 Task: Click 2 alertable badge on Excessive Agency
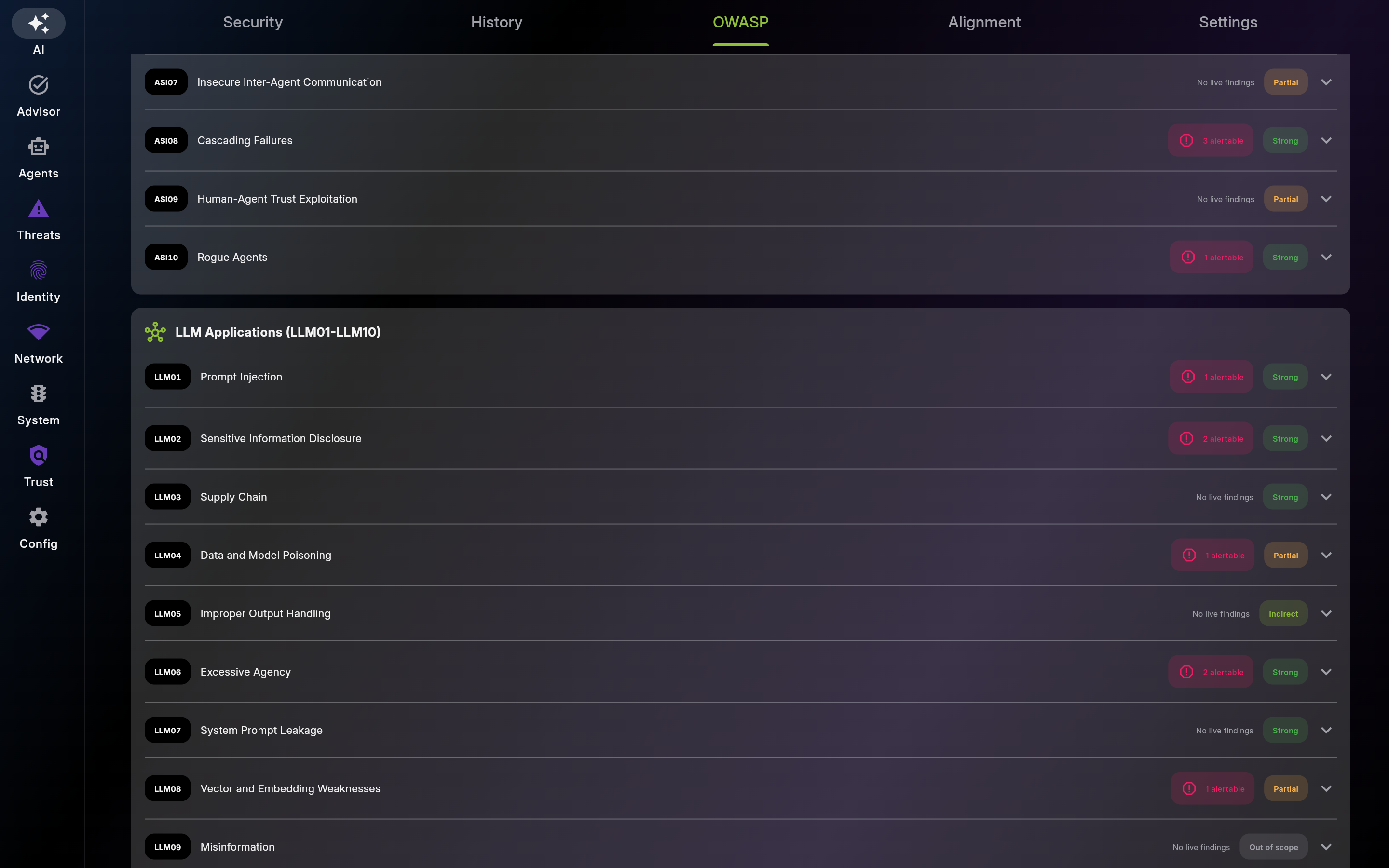click(1211, 672)
